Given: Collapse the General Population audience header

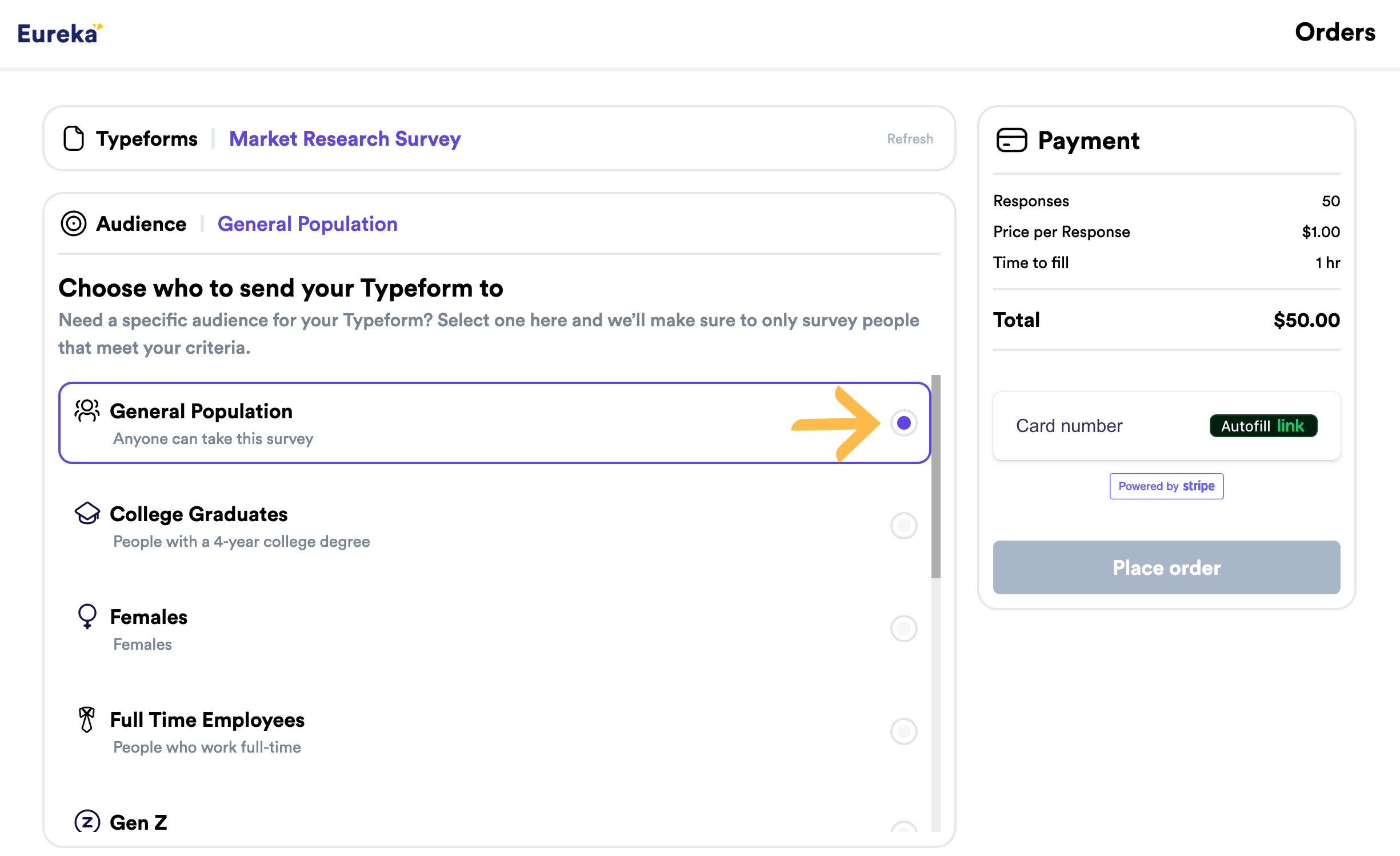Looking at the screenshot, I should 307,224.
